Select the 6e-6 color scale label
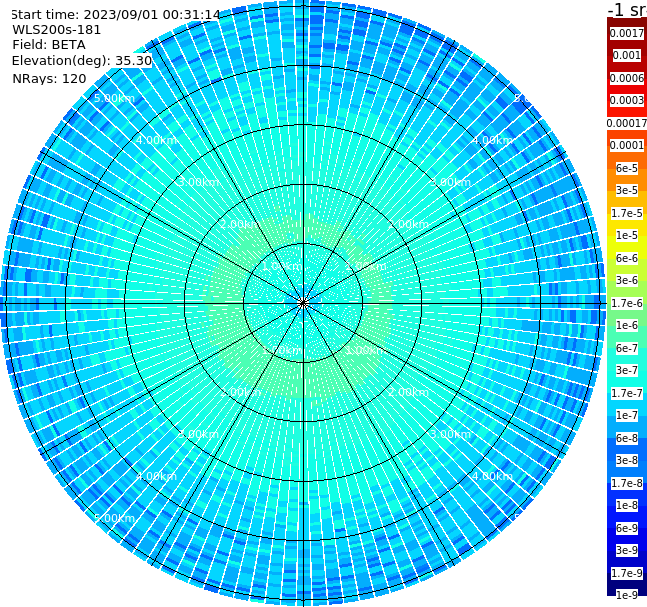 coord(627,258)
